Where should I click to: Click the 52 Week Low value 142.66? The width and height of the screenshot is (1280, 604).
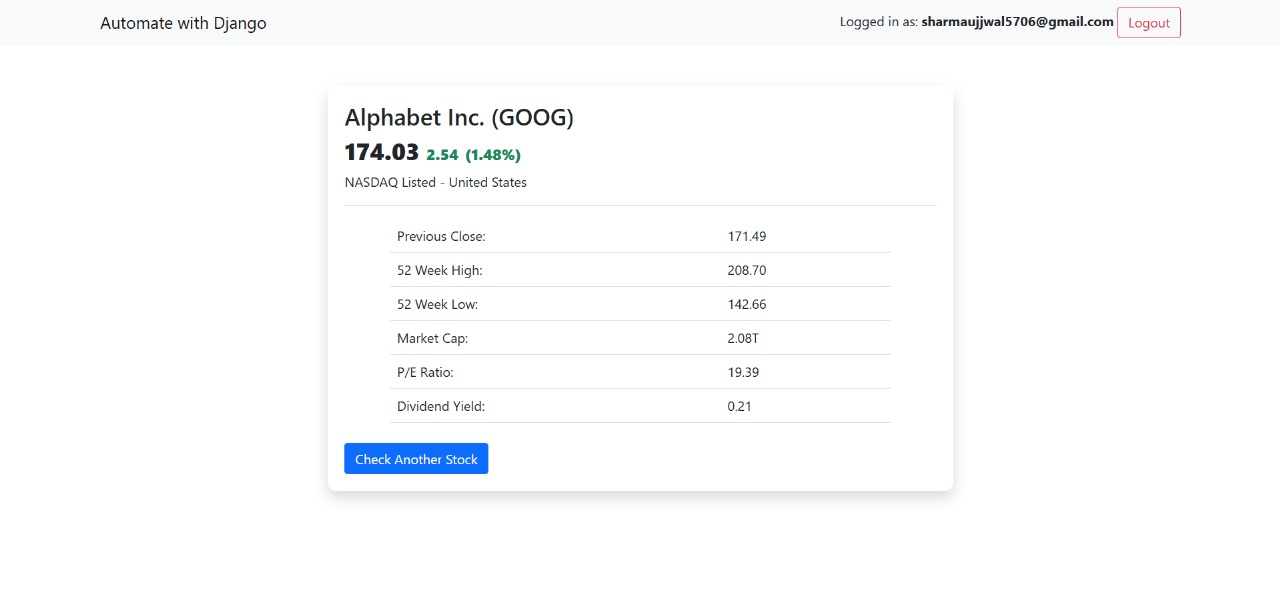(x=747, y=305)
